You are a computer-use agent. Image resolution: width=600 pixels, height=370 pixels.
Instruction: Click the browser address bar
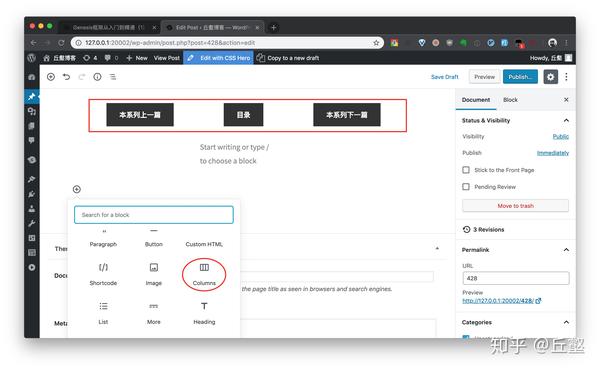click(227, 43)
